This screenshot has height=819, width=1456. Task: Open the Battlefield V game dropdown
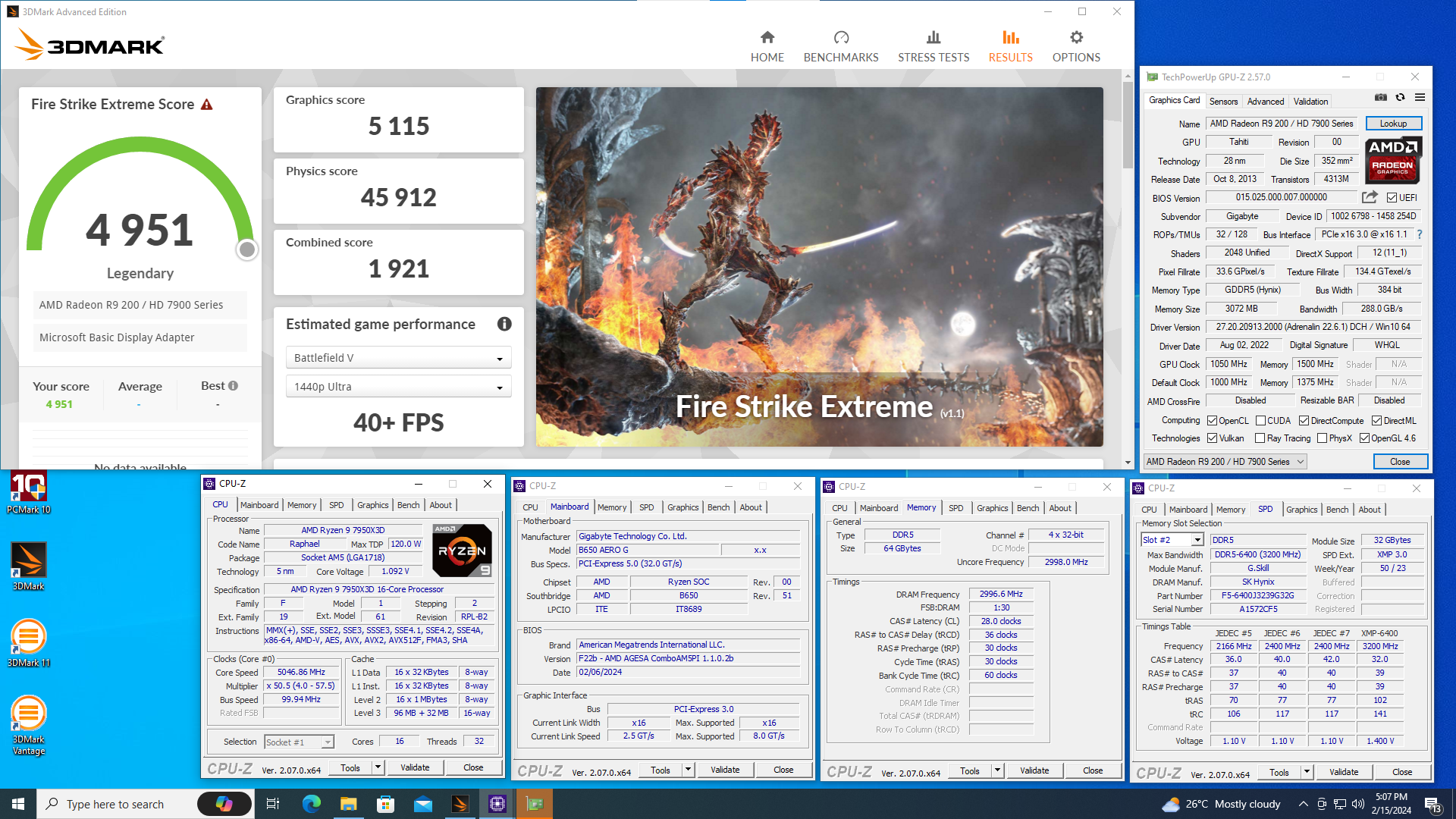(399, 358)
